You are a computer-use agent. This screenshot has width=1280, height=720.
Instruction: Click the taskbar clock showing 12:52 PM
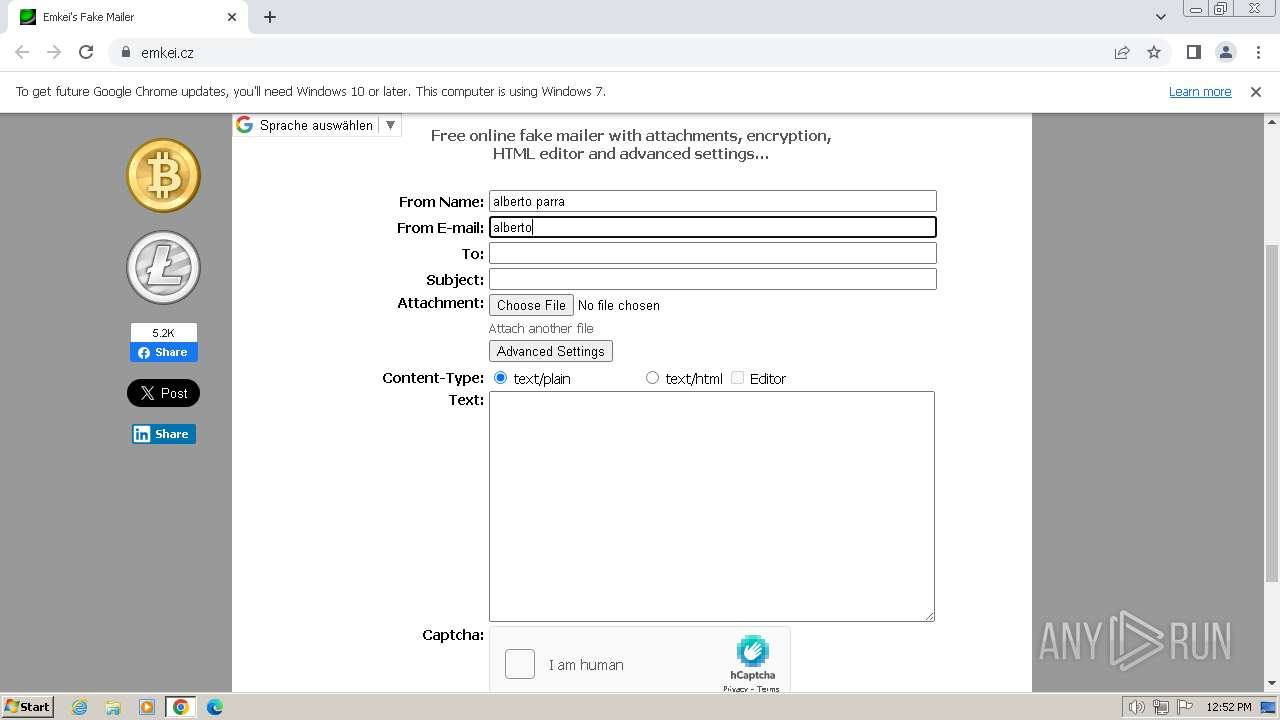(1229, 707)
